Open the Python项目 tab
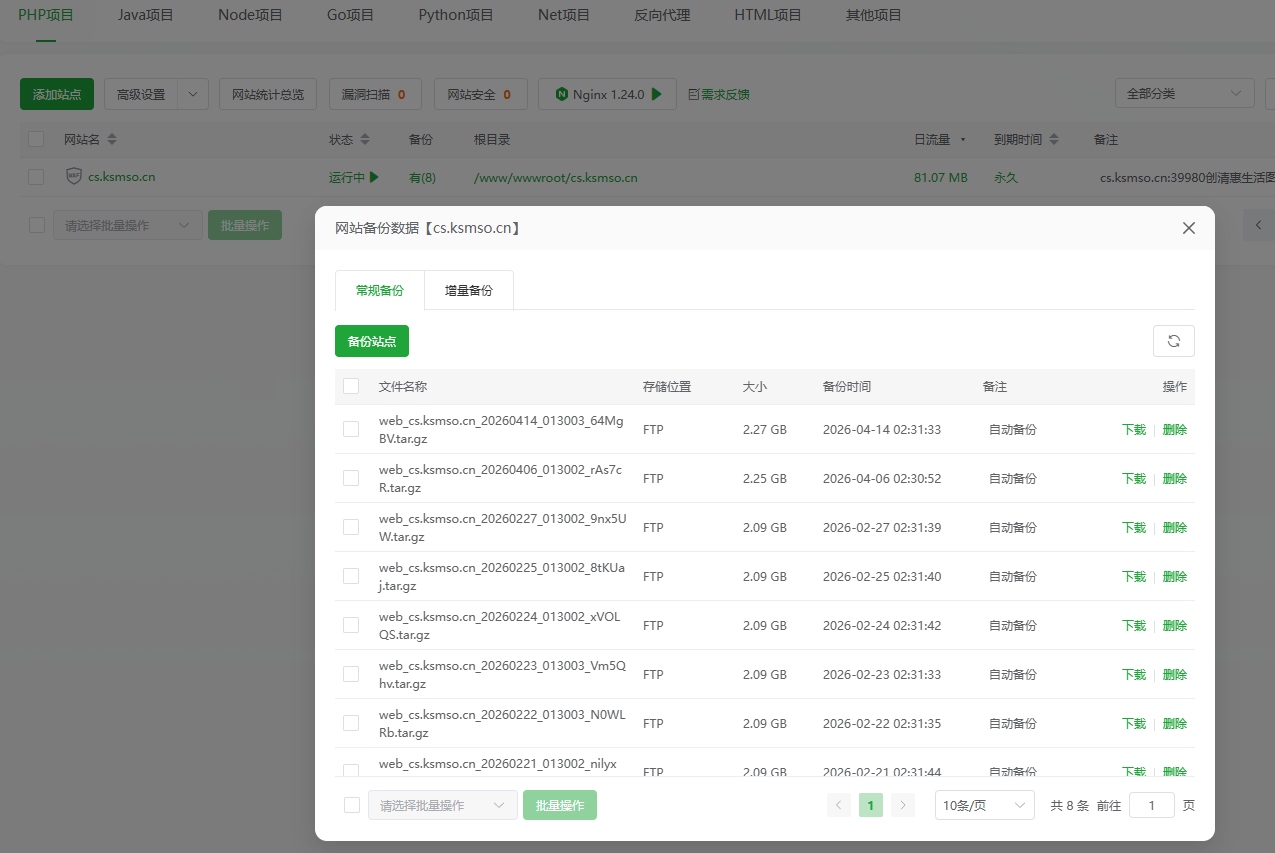 point(456,15)
